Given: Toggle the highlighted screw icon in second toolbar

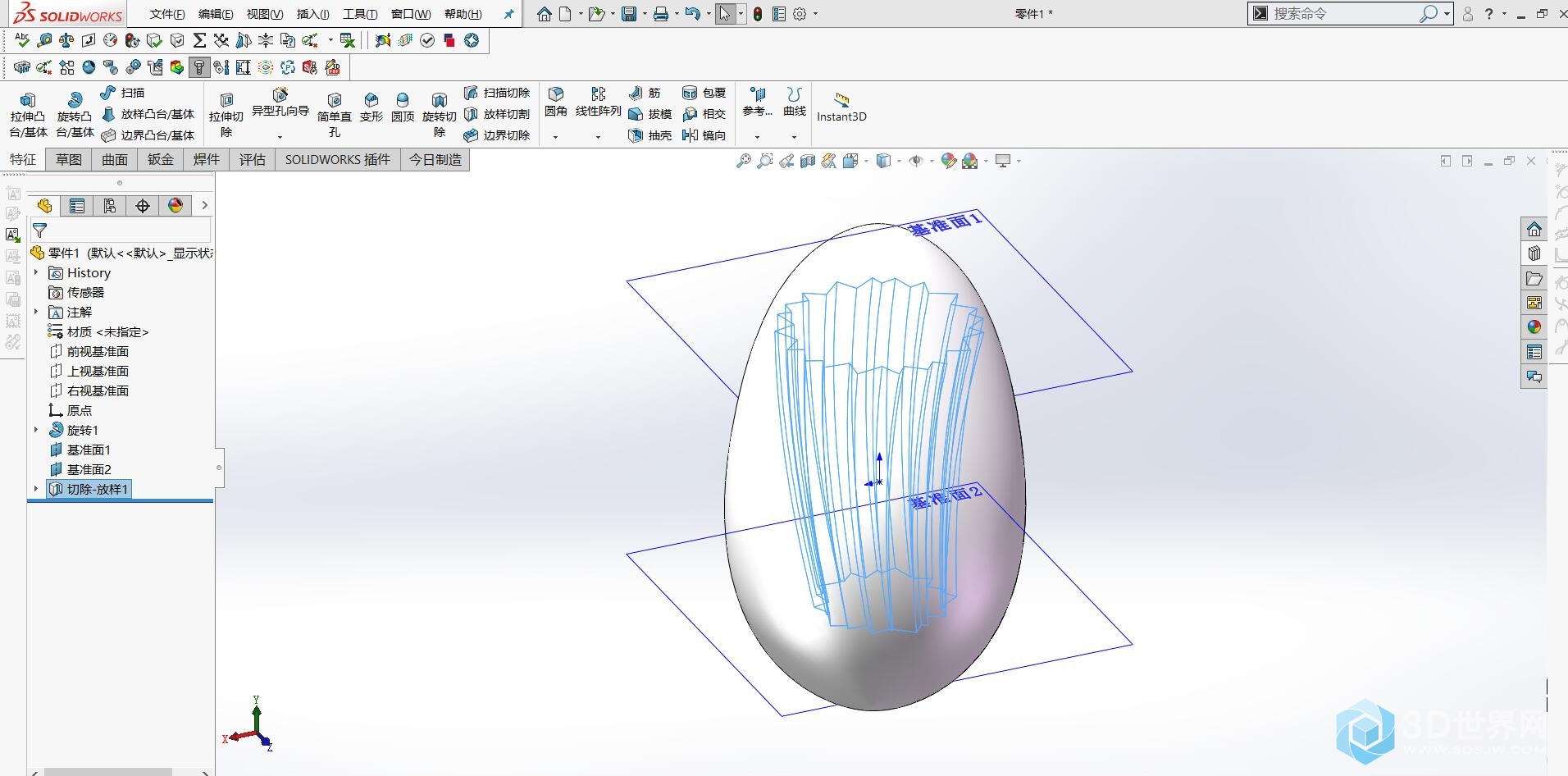Looking at the screenshot, I should (x=198, y=67).
